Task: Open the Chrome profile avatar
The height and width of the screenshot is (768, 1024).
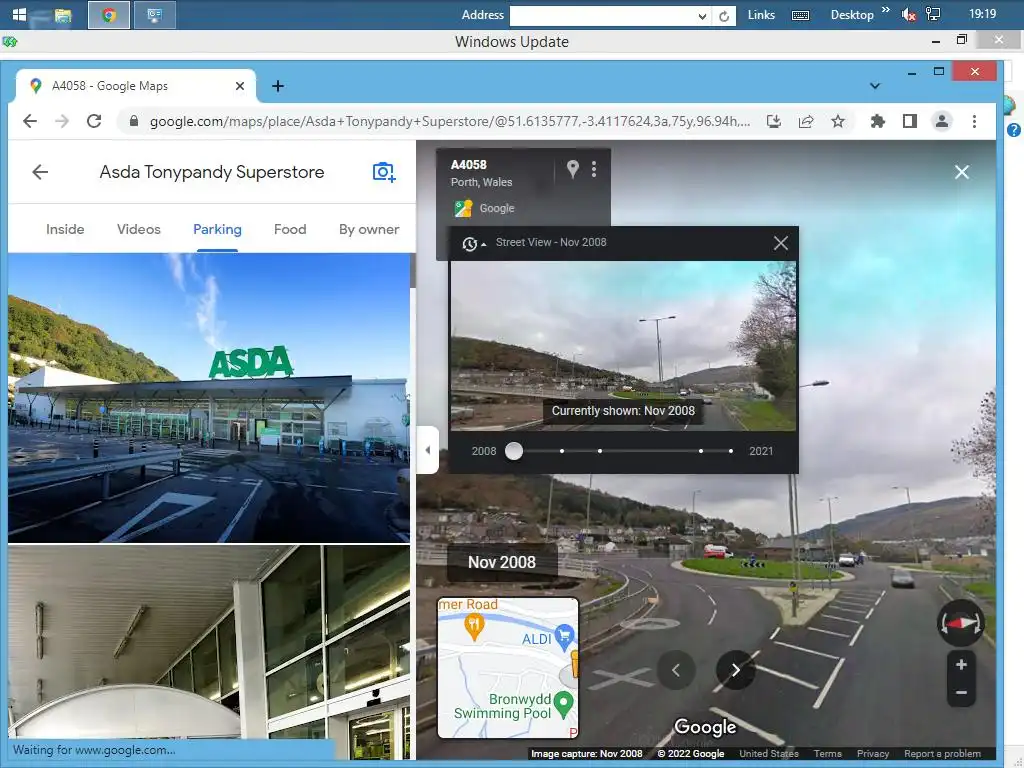Action: pos(942,121)
